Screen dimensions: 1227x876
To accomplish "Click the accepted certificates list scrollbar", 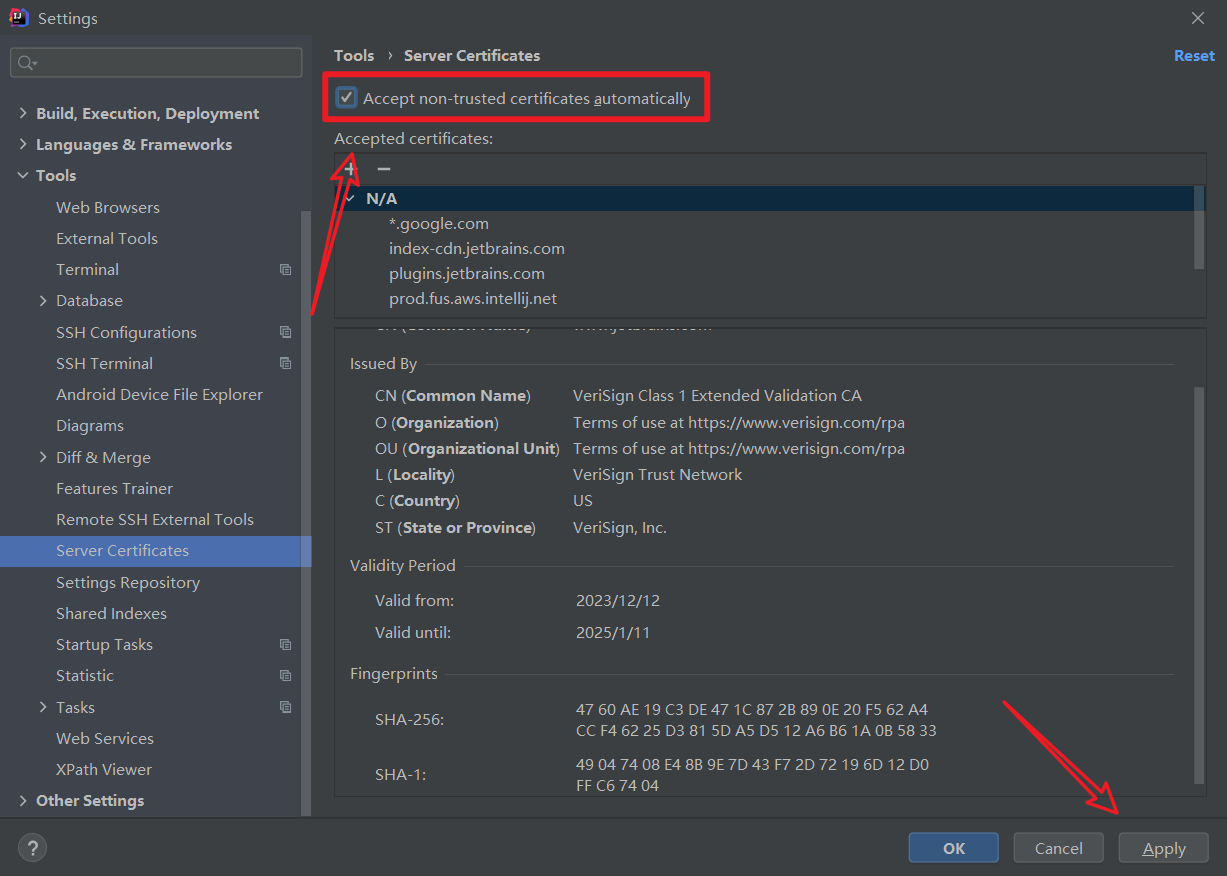I will click(x=1200, y=226).
